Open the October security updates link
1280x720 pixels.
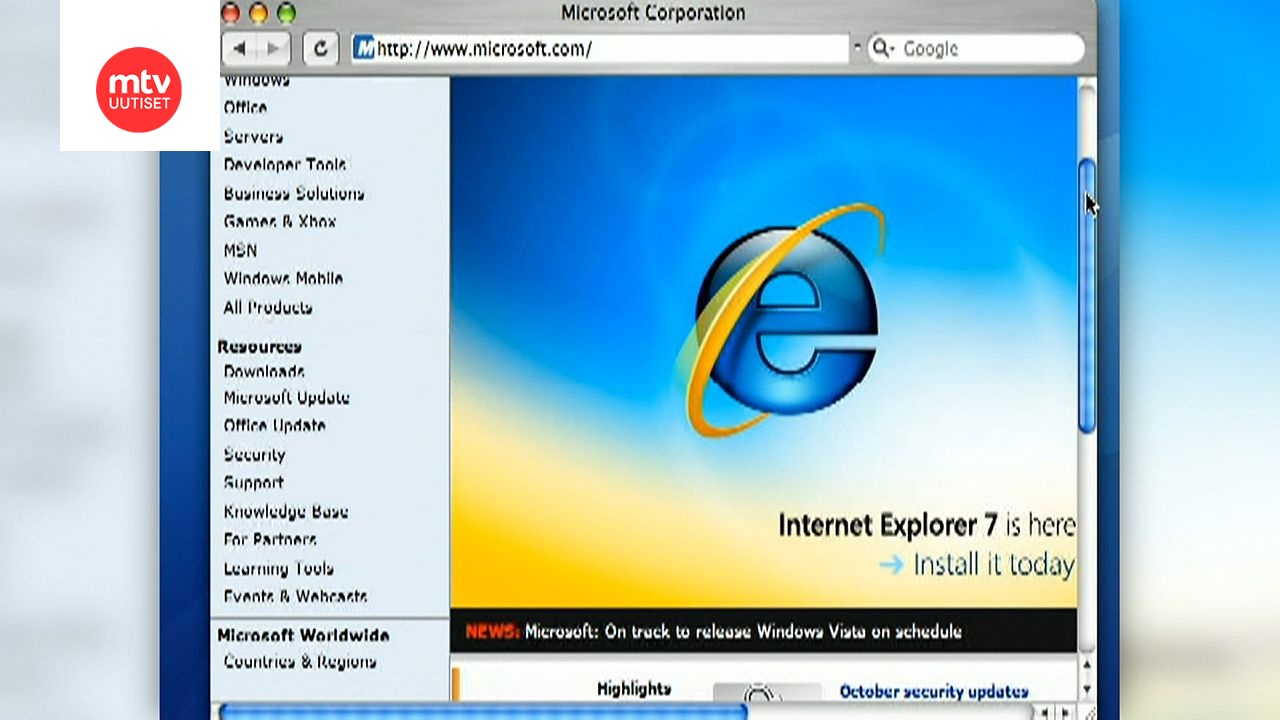point(936,690)
